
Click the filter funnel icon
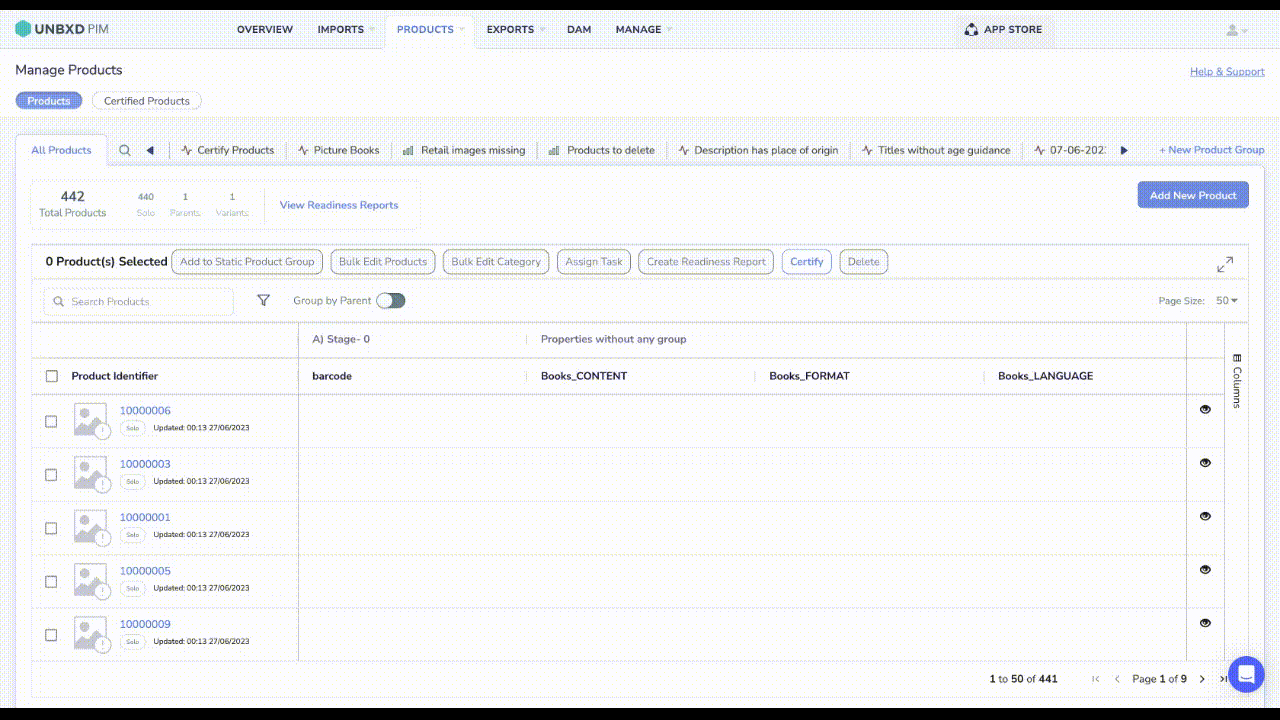pyautogui.click(x=263, y=301)
